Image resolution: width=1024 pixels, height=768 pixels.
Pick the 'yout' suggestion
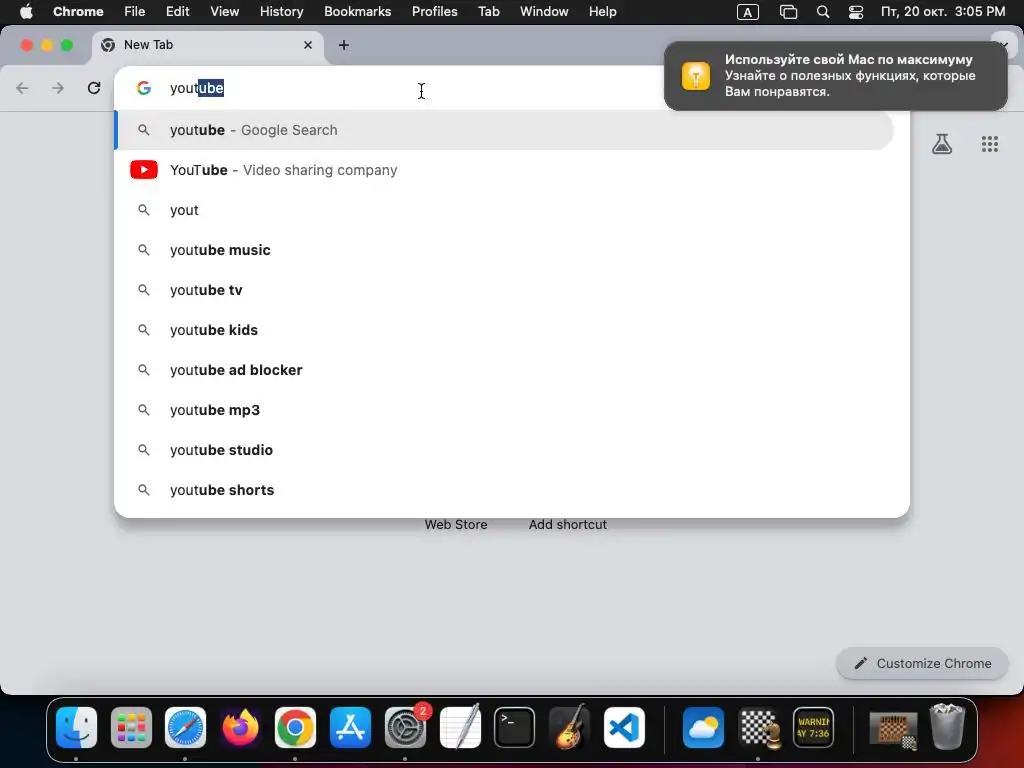coord(504,210)
